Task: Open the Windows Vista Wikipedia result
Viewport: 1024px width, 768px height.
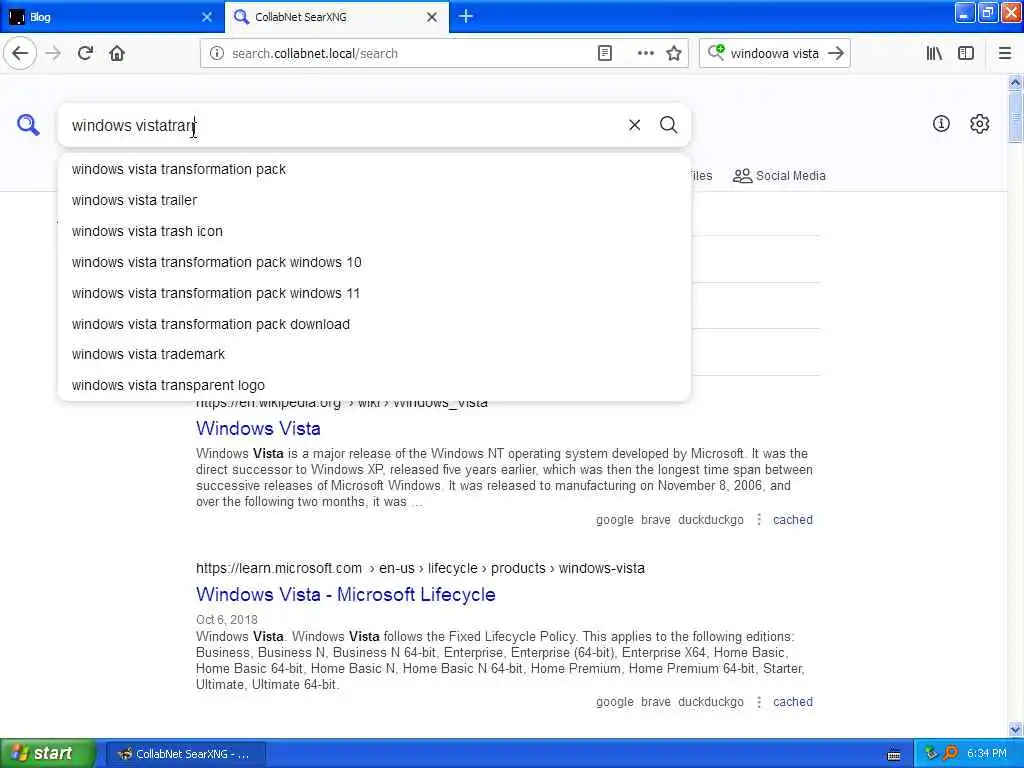Action: click(258, 428)
